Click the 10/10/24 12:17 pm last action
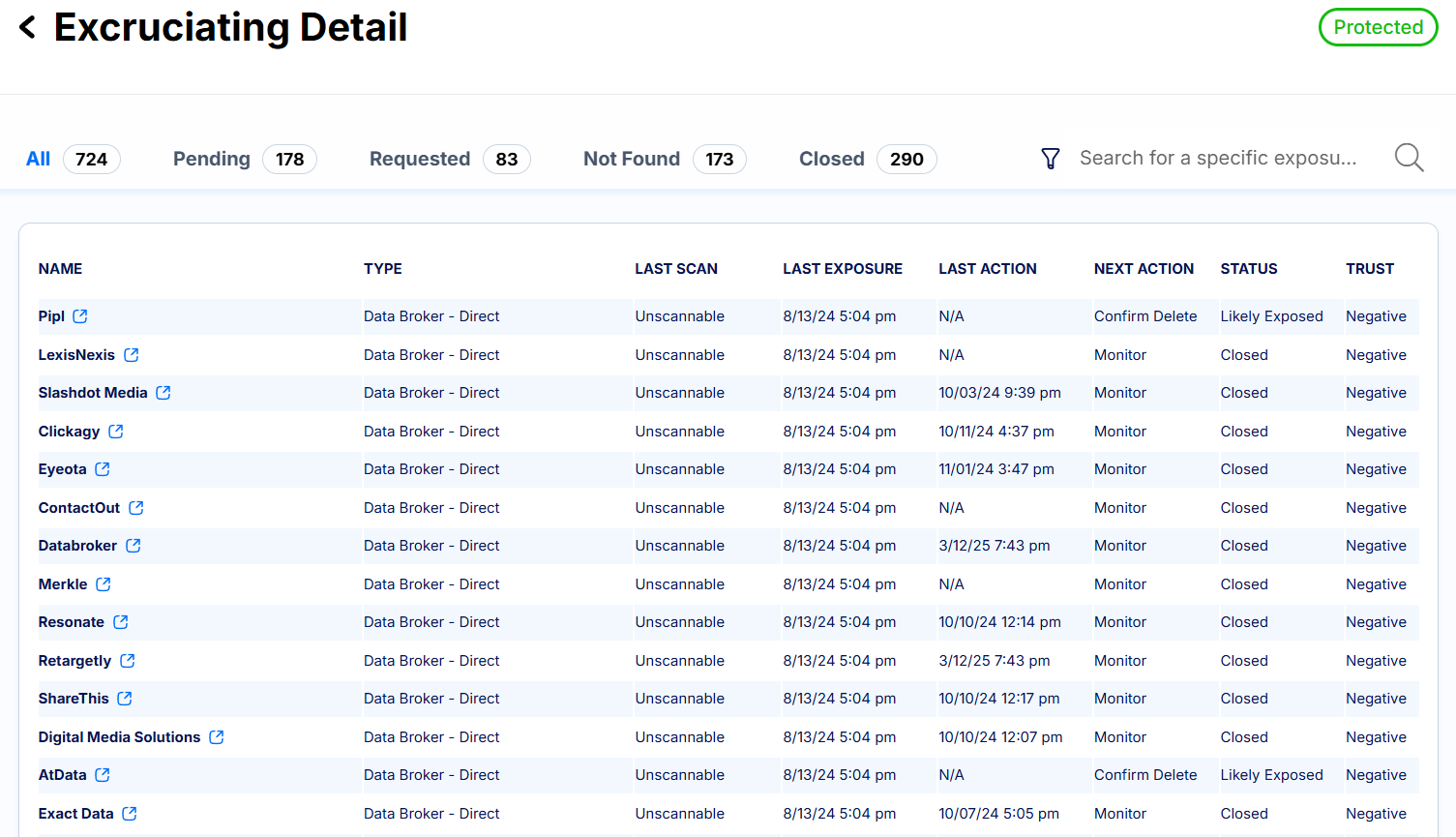The image size is (1456, 837). (x=999, y=699)
